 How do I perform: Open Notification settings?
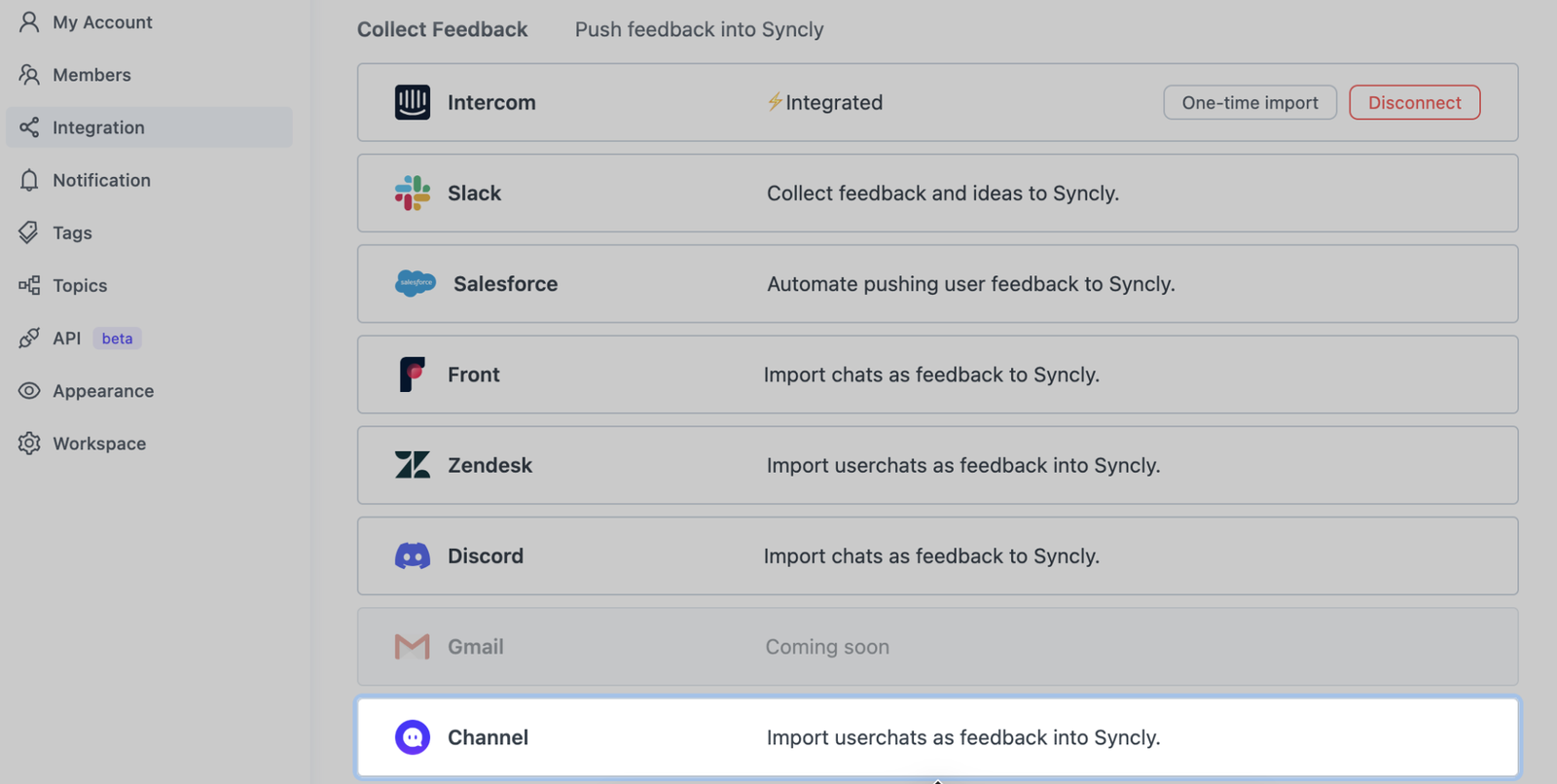coord(100,180)
